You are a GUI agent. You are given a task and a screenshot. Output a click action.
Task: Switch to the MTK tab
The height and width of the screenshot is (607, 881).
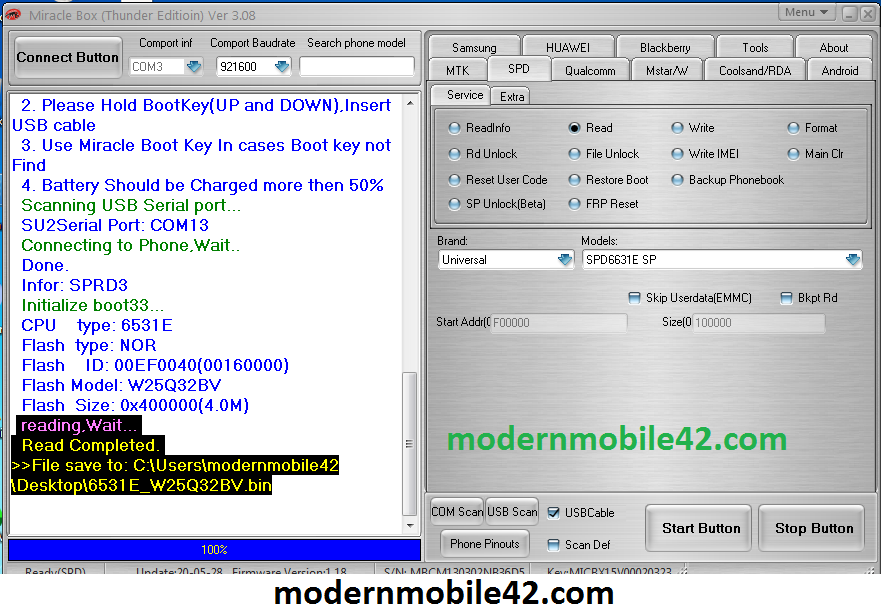coord(457,71)
